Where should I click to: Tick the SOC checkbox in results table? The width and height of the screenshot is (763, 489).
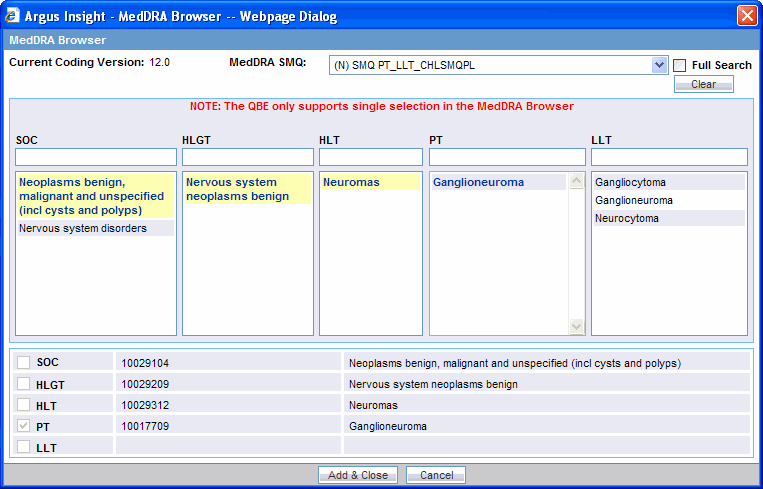(x=23, y=362)
